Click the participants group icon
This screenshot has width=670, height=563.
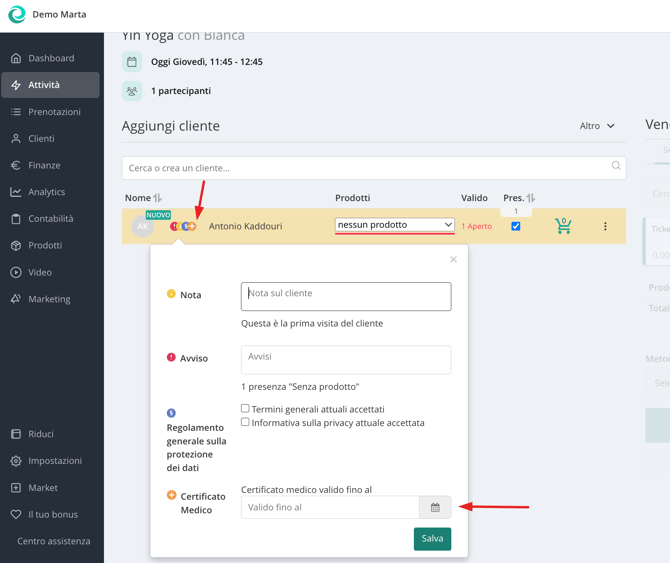click(x=132, y=91)
